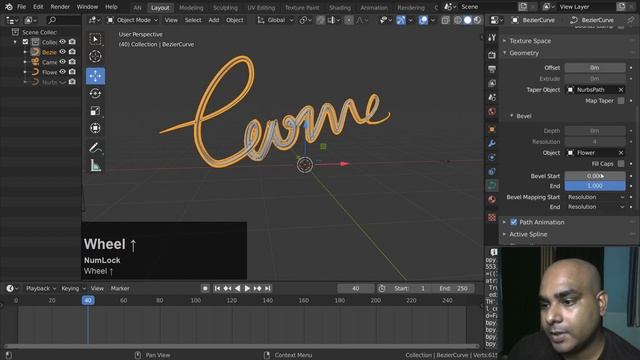The height and width of the screenshot is (360, 640).
Task: Open the Texture properties tab
Action: click(492, 217)
